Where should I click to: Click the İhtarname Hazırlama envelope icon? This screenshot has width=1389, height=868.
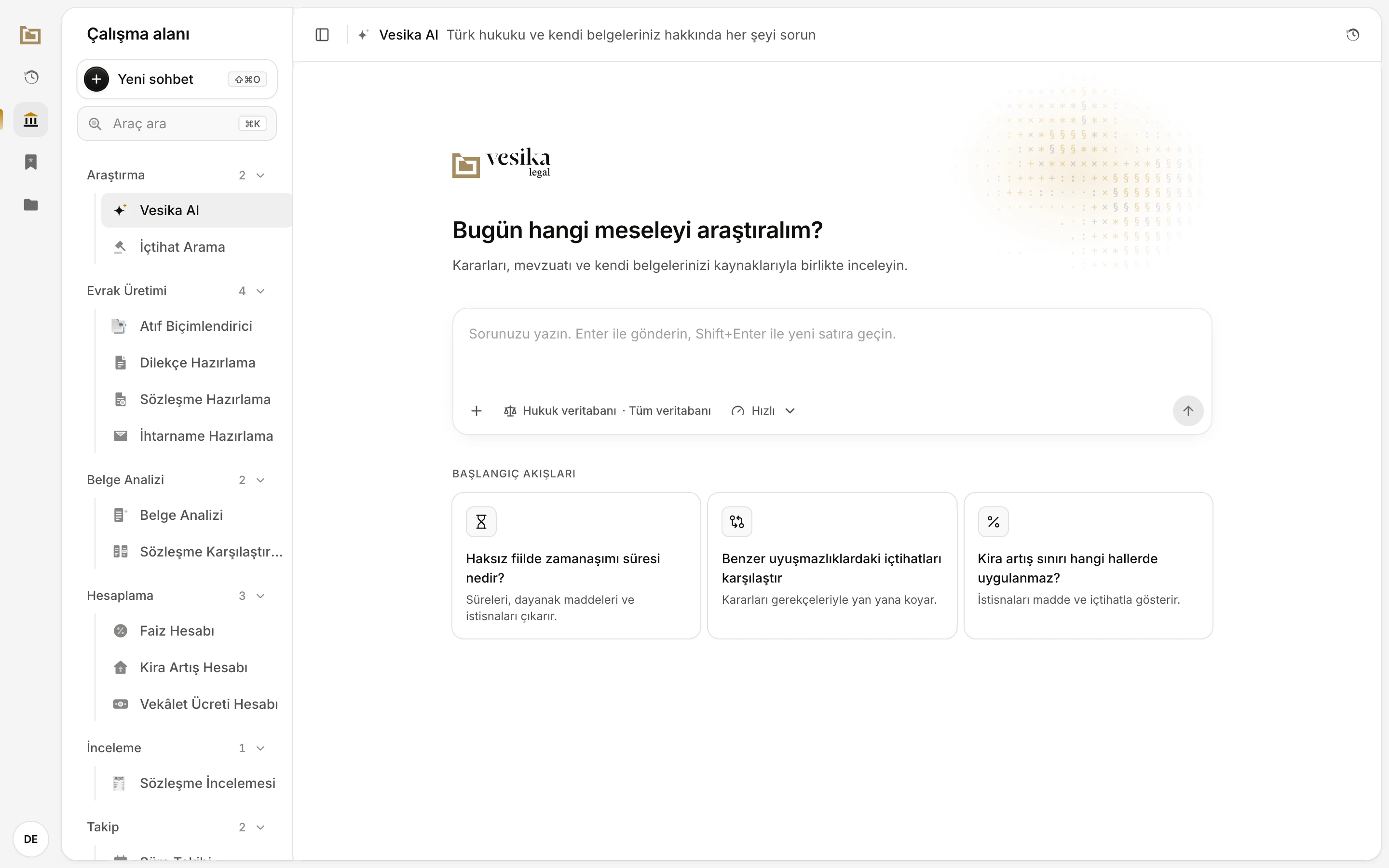point(121,436)
